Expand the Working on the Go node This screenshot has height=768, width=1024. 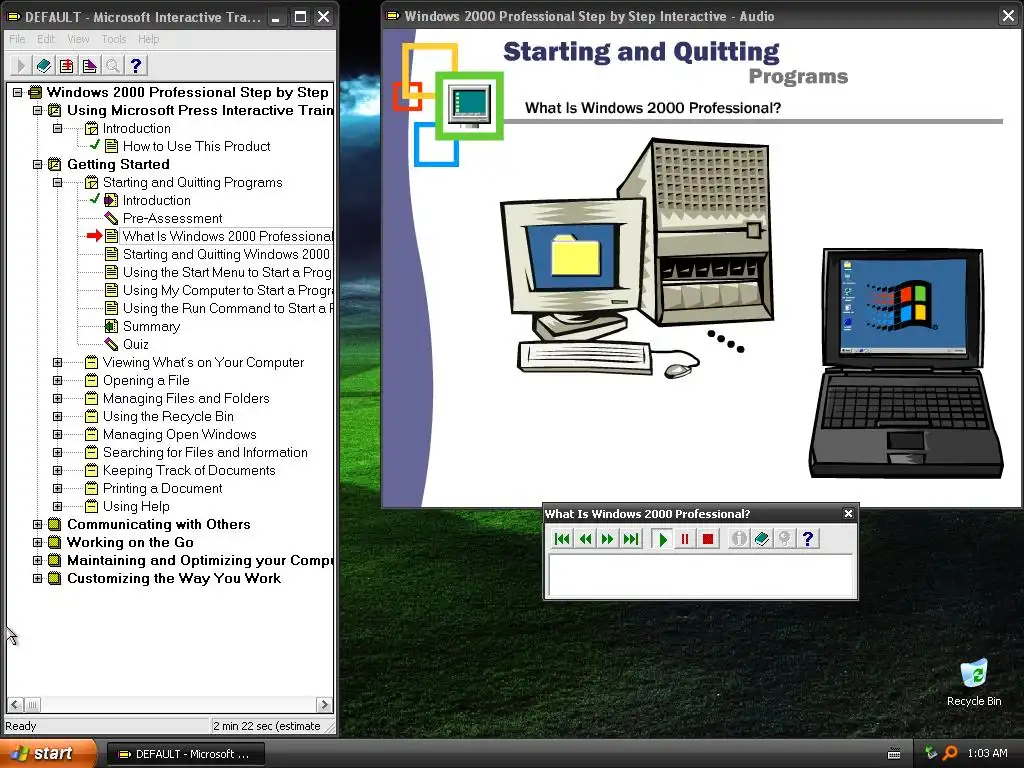38,543
